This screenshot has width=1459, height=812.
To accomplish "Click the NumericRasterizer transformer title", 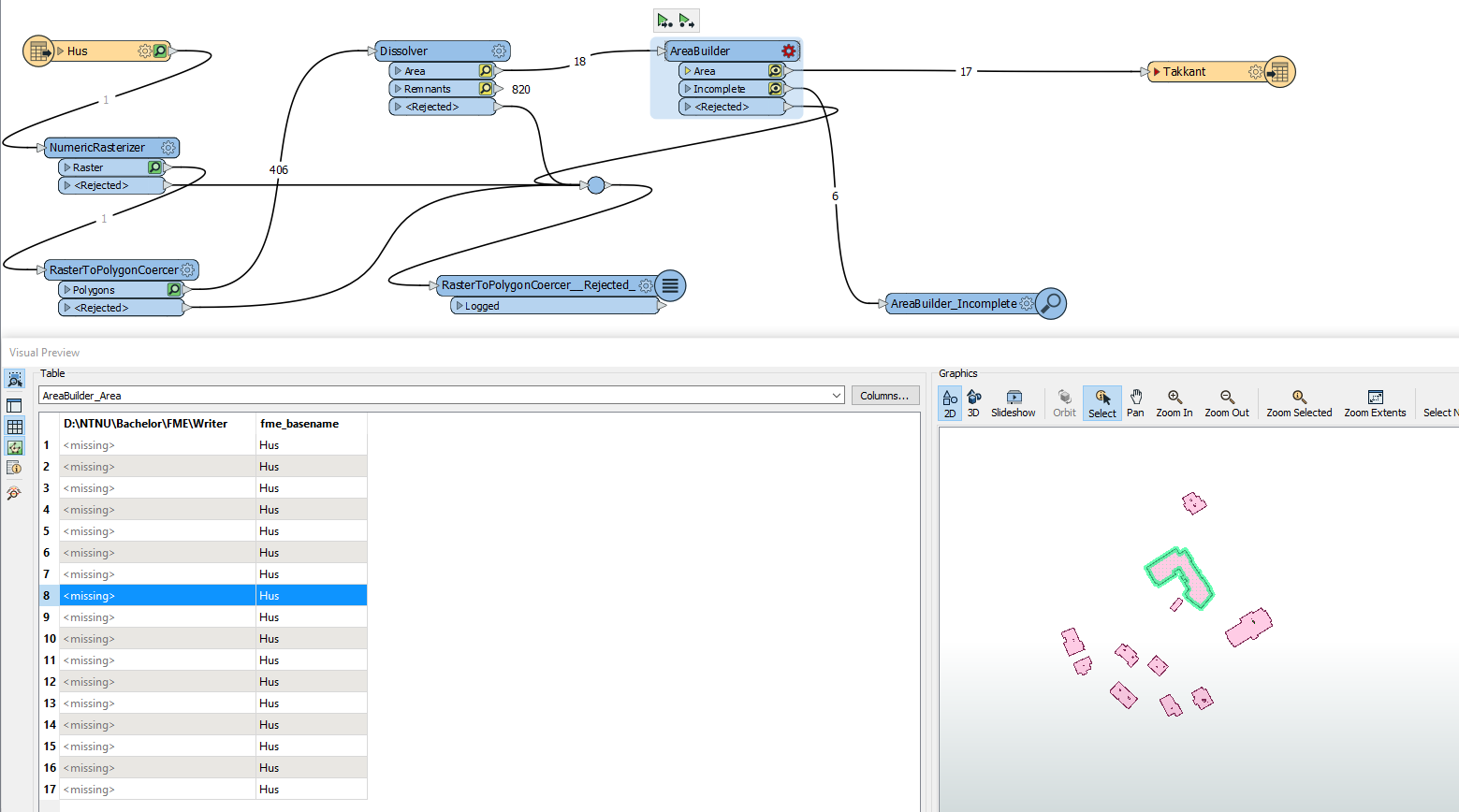I will click(x=97, y=148).
